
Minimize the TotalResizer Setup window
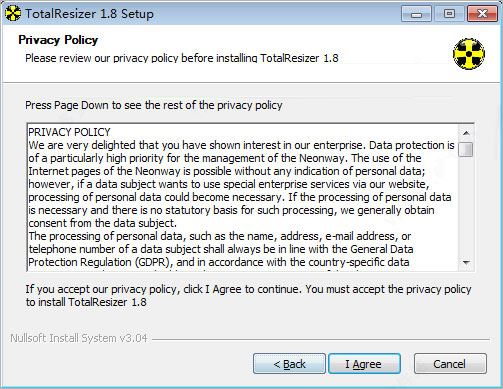pos(416,14)
